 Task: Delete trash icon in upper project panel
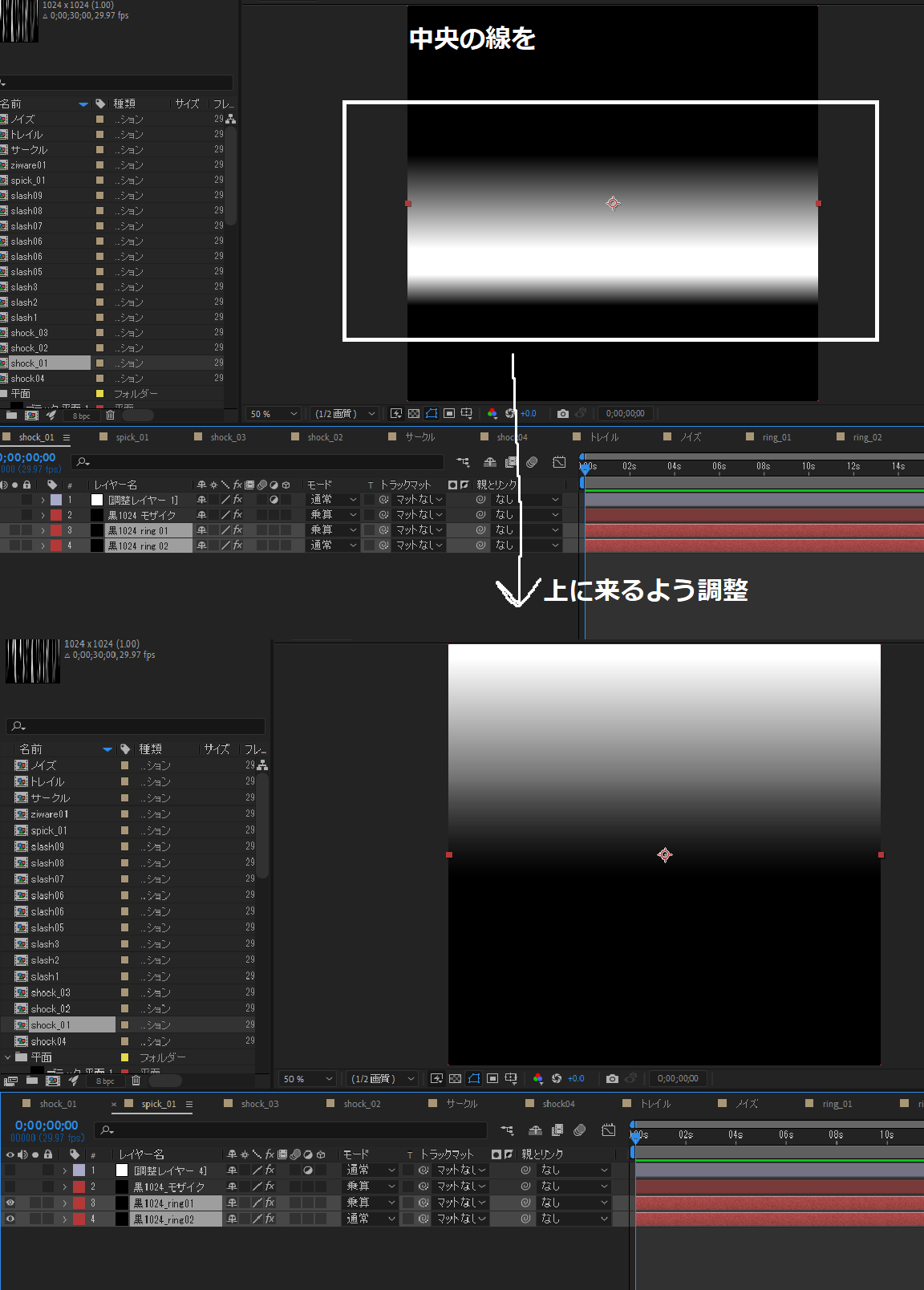coord(110,416)
